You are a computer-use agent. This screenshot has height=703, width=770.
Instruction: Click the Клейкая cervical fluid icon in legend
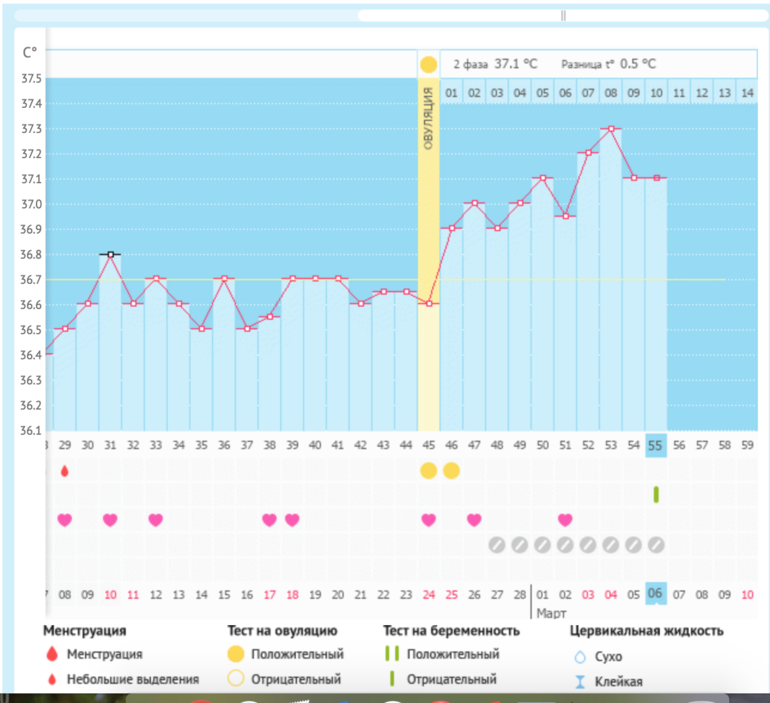pos(577,682)
